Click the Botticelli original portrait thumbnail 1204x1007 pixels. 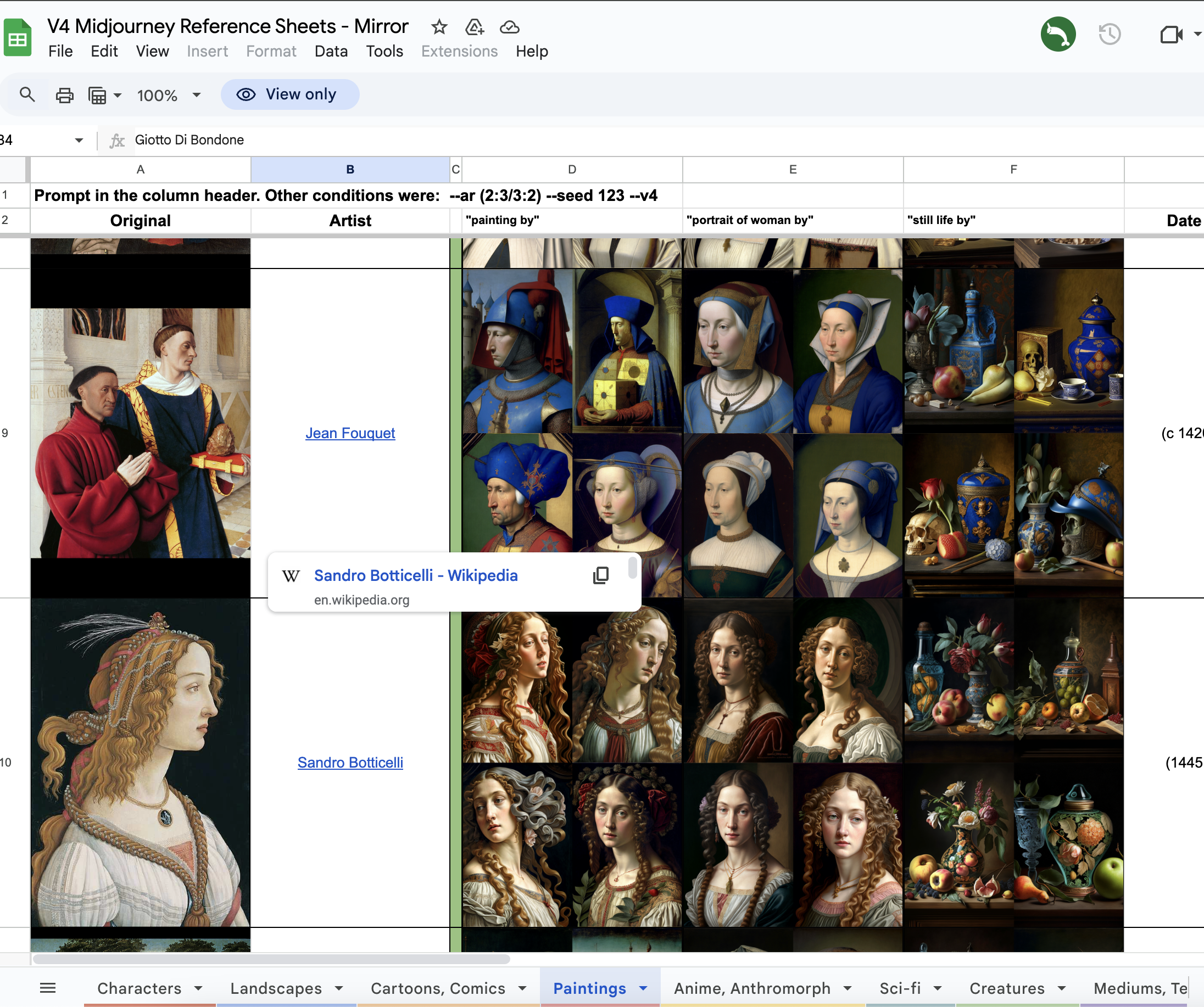click(141, 763)
